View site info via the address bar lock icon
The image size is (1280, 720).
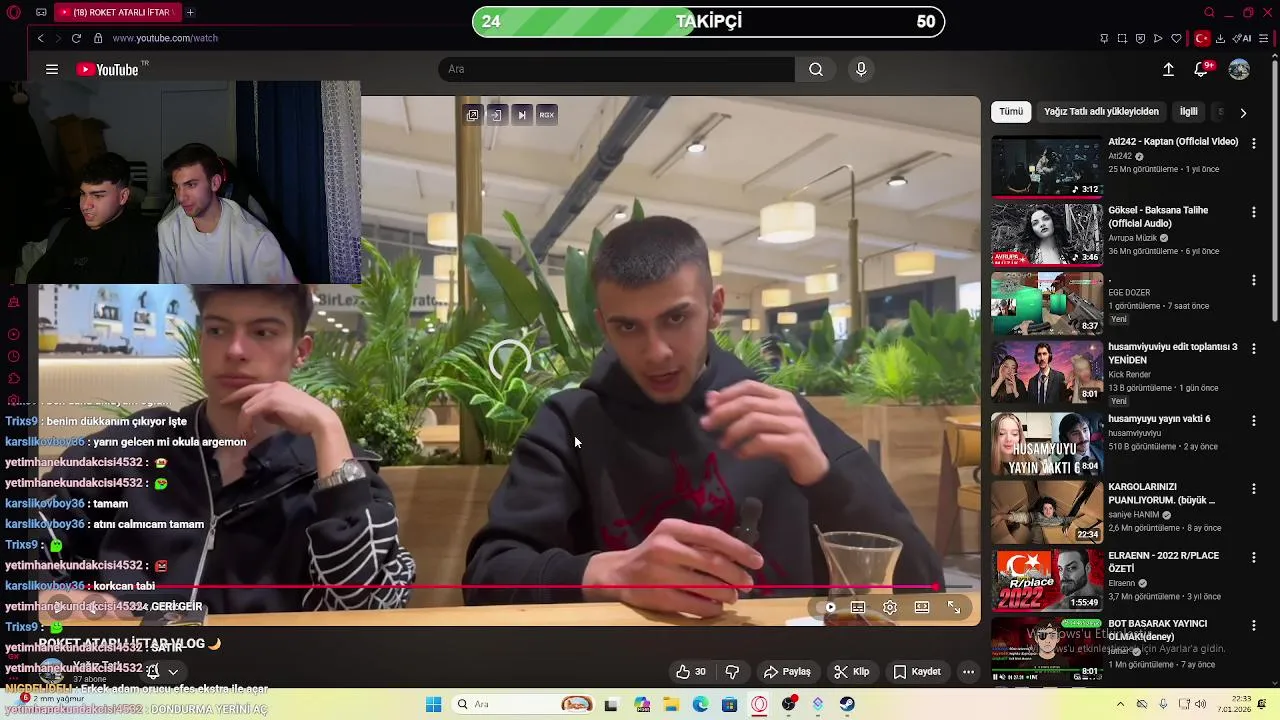point(98,38)
